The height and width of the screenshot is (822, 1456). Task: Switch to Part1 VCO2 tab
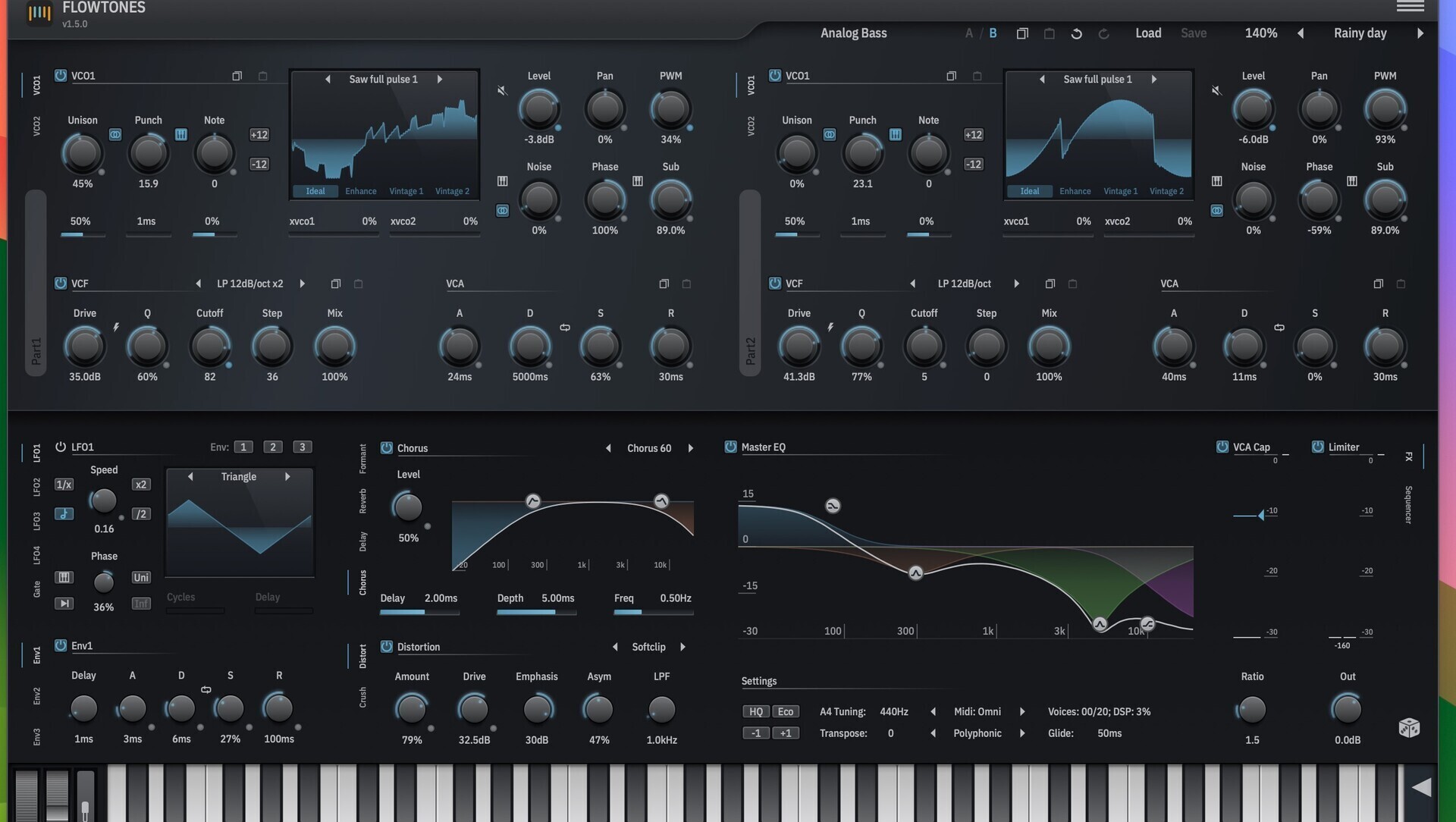pos(36,127)
